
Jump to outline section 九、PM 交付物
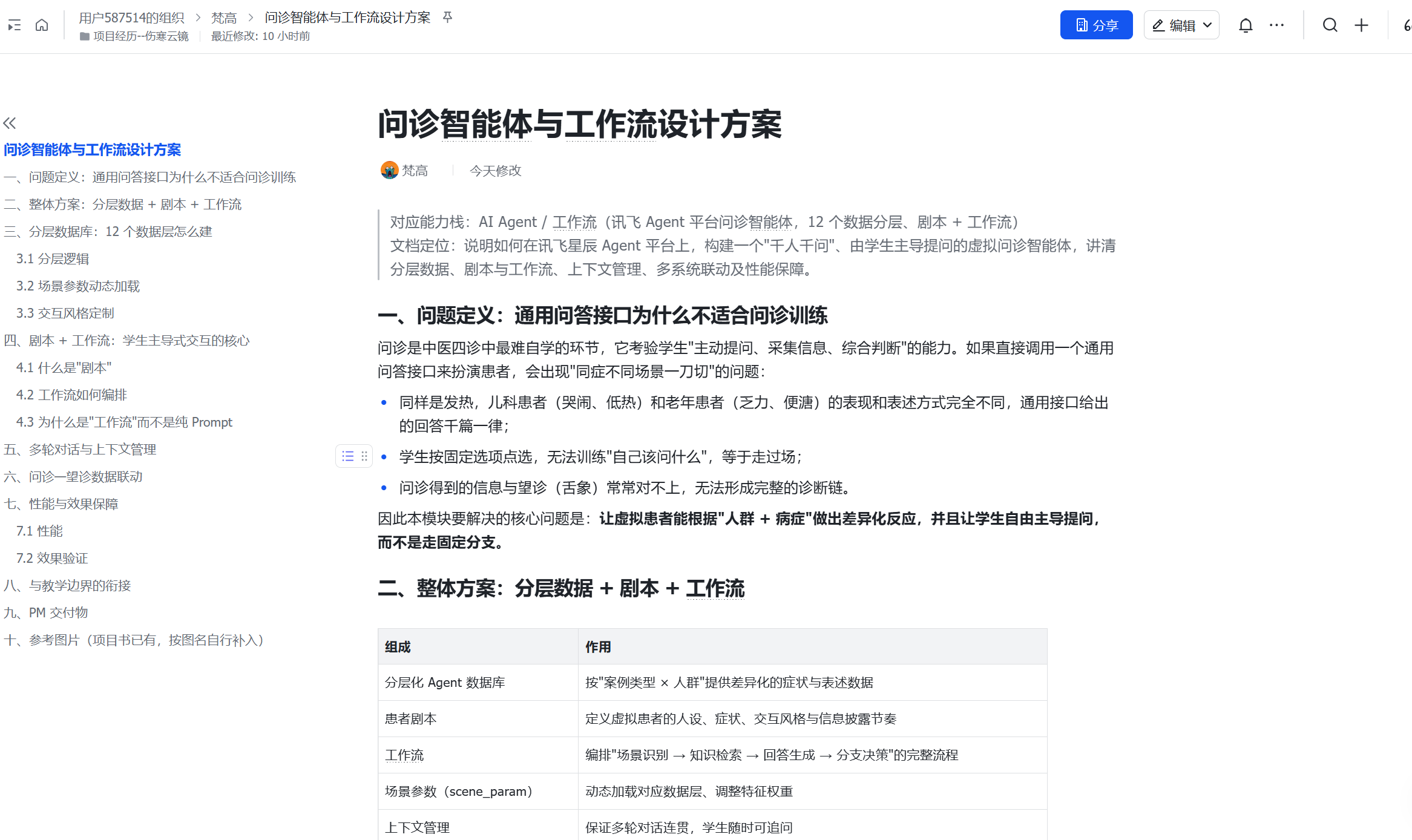pyautogui.click(x=46, y=612)
